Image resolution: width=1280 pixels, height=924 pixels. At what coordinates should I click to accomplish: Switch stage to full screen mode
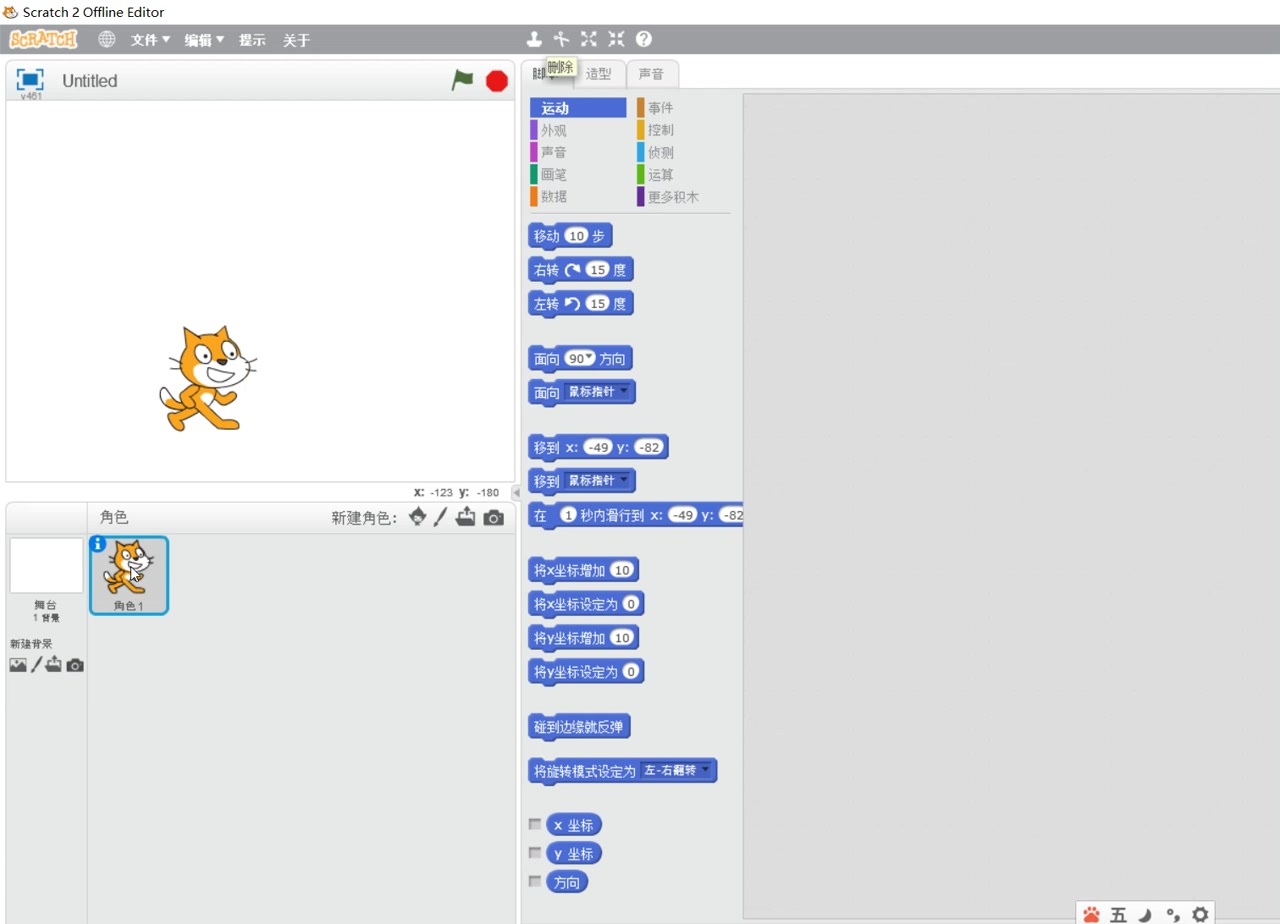(30, 80)
